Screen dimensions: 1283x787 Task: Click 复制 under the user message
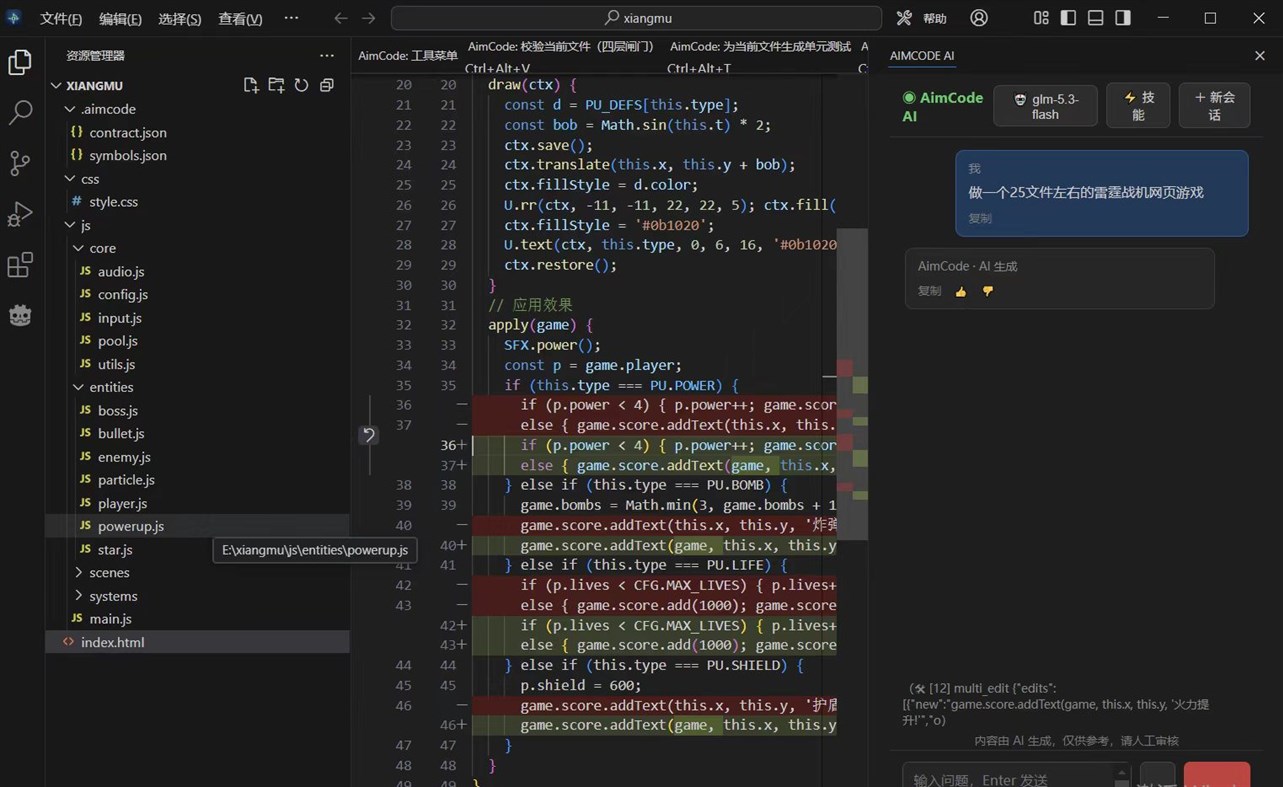pos(979,218)
